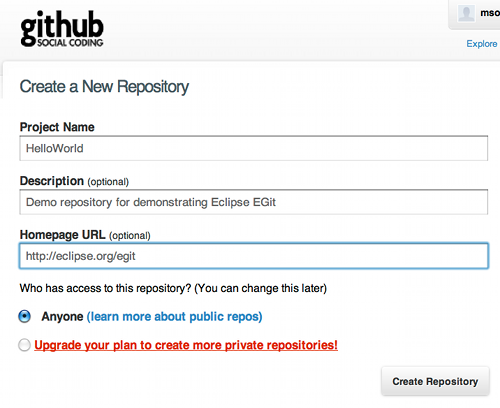Click into the Description text field
The height and width of the screenshot is (408, 500).
point(254,202)
